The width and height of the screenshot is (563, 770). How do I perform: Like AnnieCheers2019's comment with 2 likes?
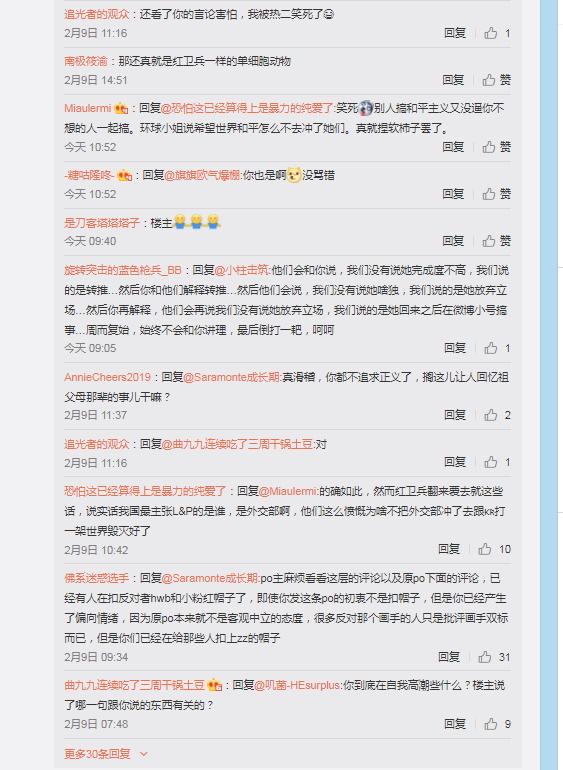coord(497,415)
